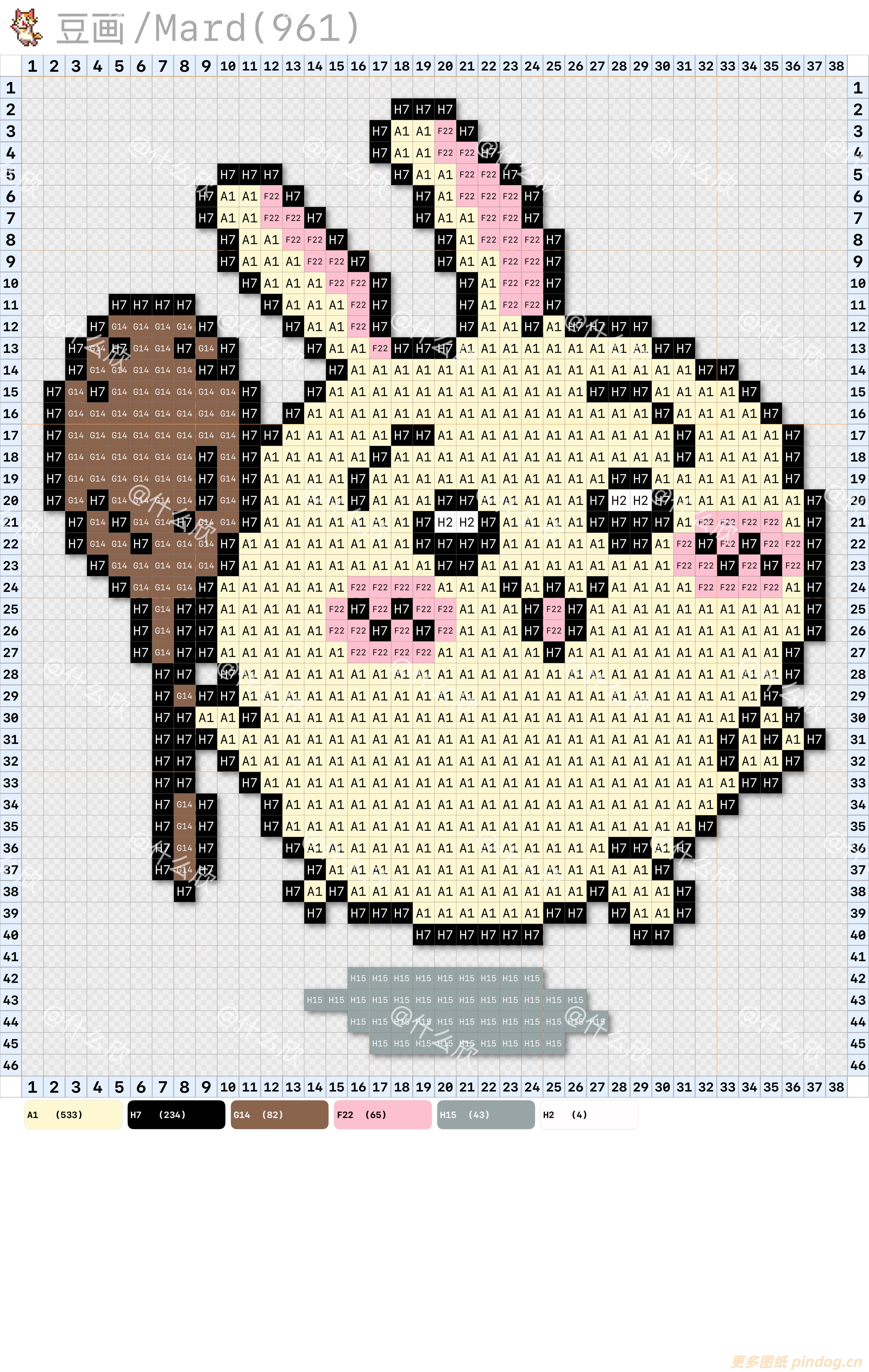Click the brown G14 cell at row 12, column 5
The height and width of the screenshot is (1372, 869).
click(x=119, y=326)
